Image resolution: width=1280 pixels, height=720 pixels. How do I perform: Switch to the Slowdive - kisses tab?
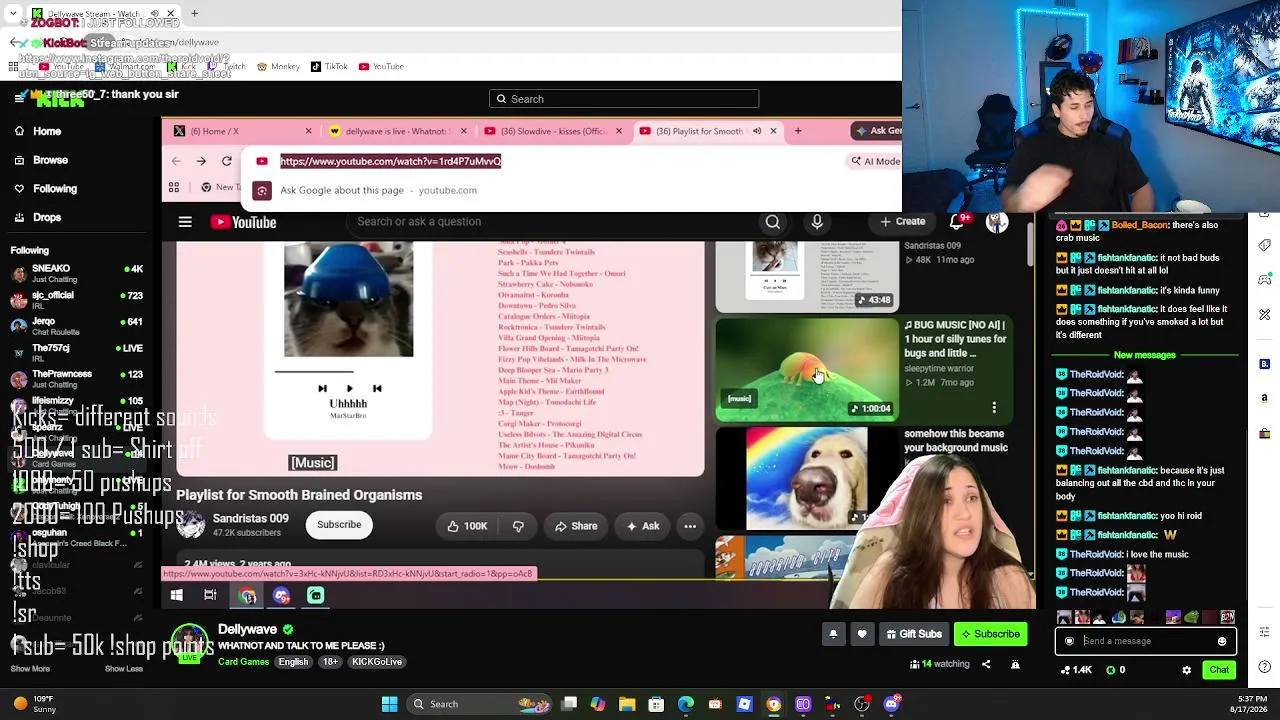(553, 131)
